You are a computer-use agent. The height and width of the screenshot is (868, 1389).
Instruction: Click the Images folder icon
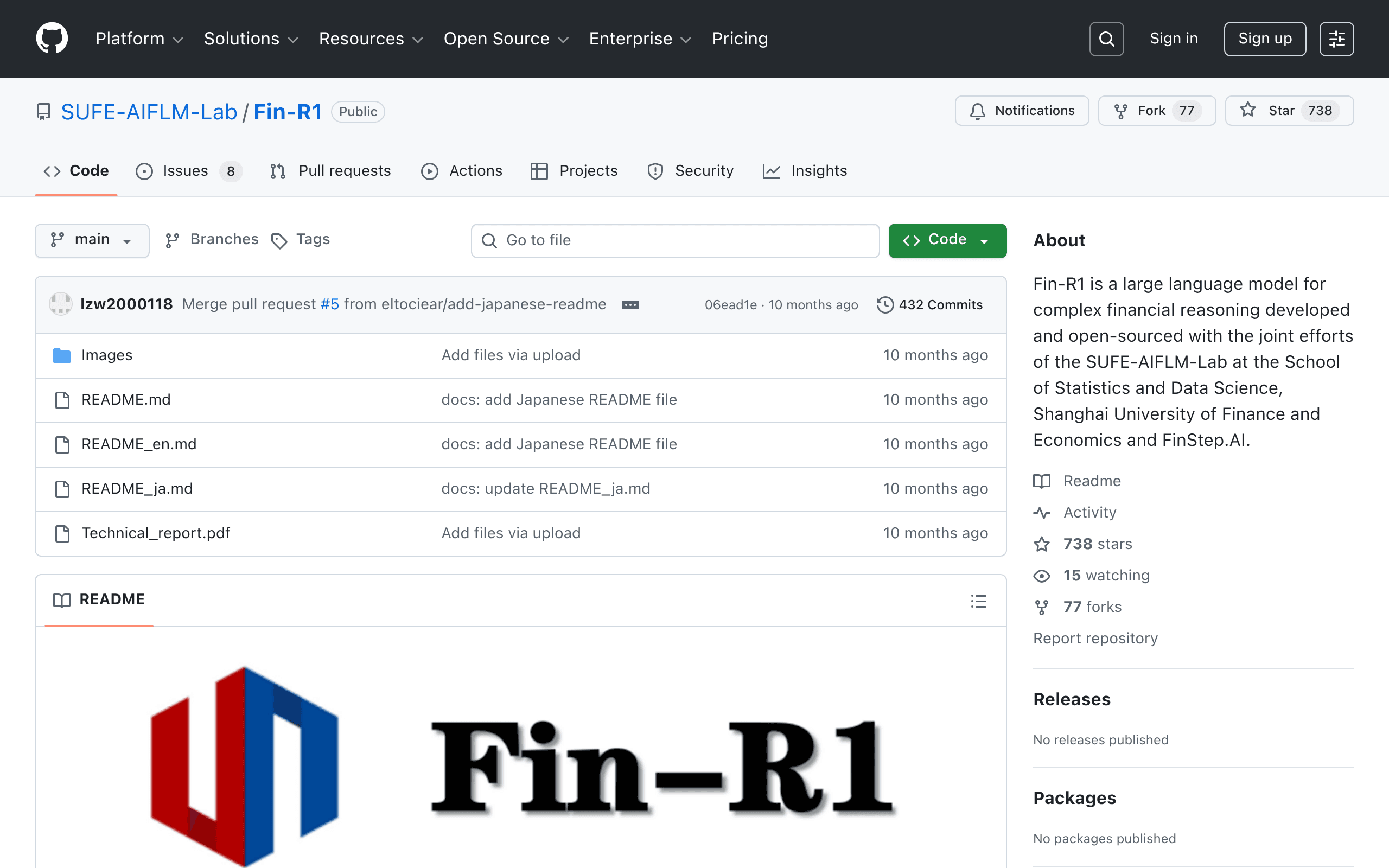(x=61, y=355)
